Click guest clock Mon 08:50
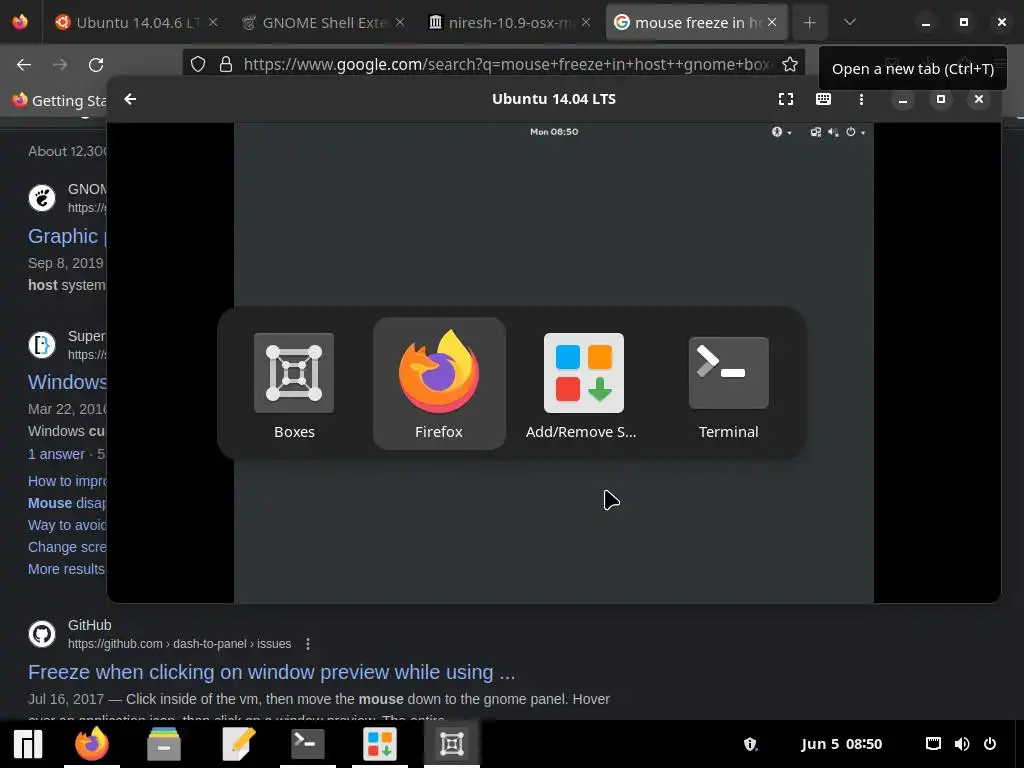 click(554, 132)
